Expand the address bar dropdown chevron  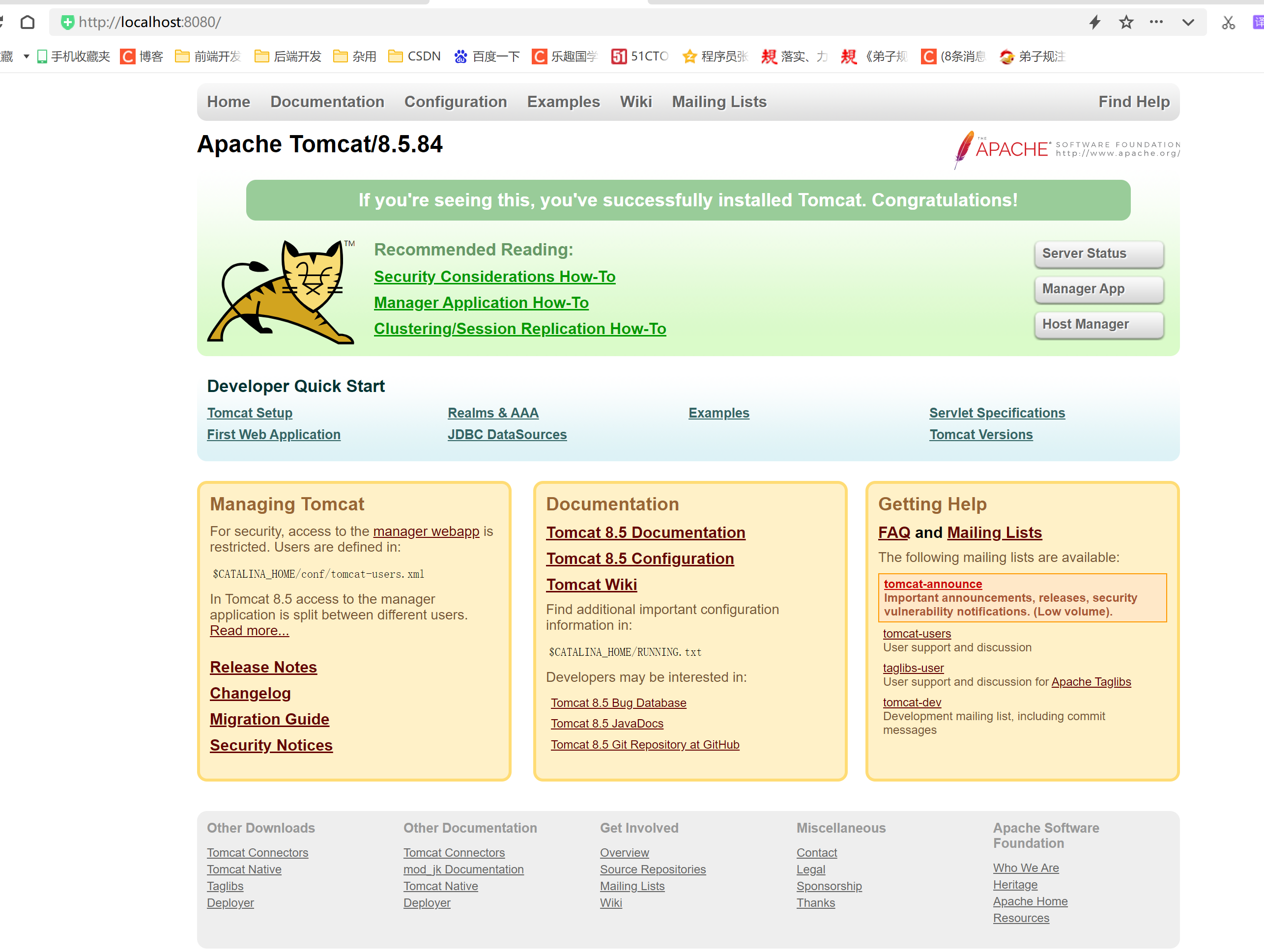pyautogui.click(x=1188, y=22)
